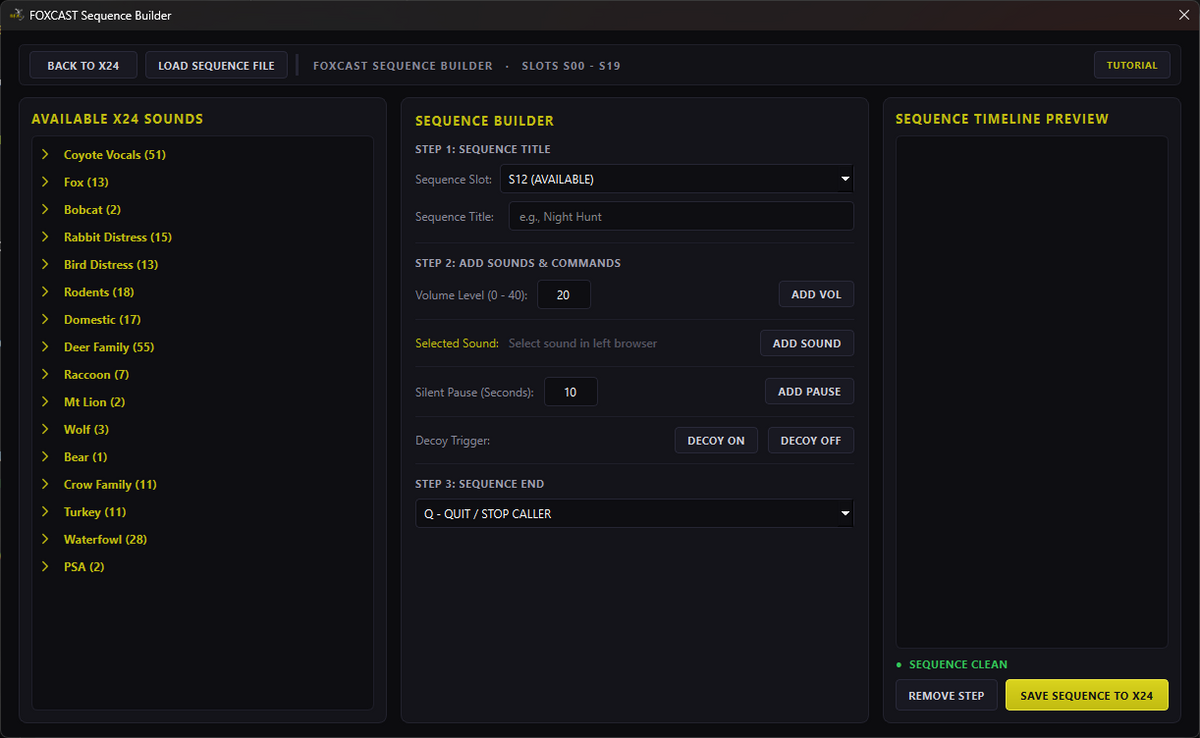
Task: Expand the Rodents (18) chevron
Action: 45,292
